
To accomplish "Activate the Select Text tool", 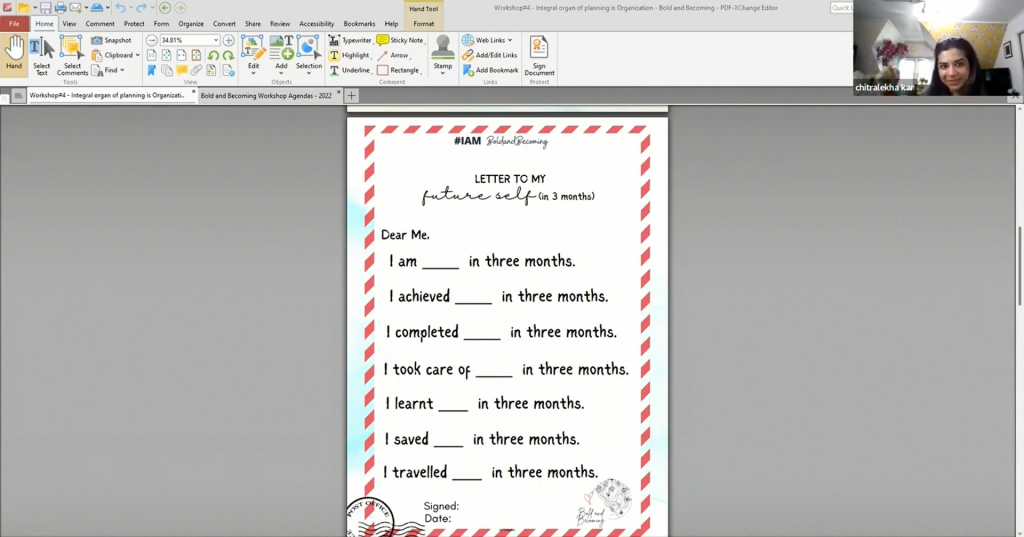I will pyautogui.click(x=41, y=54).
